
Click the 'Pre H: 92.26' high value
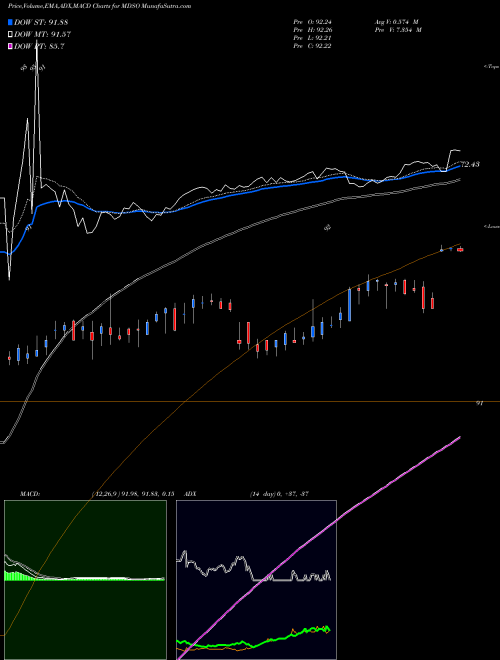314,30
